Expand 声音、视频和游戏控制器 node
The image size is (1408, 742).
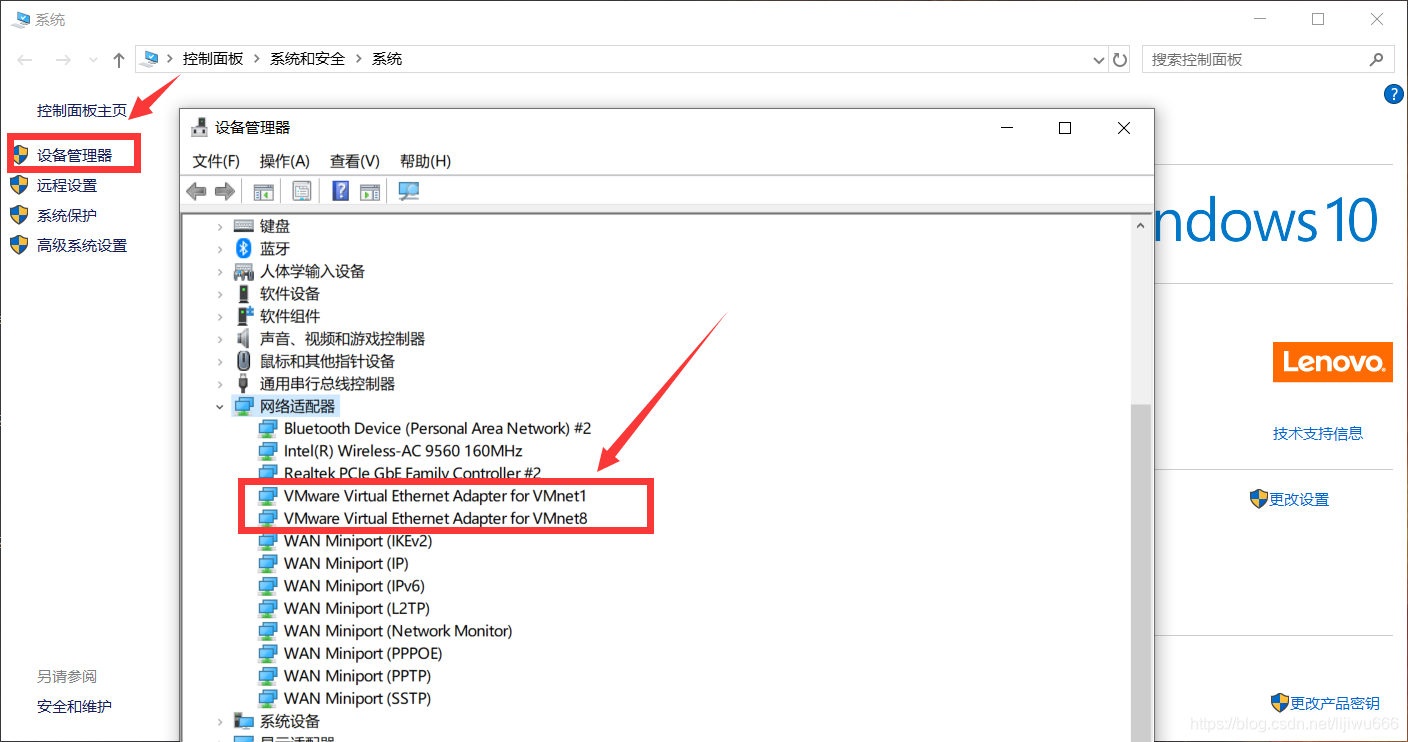(x=220, y=339)
